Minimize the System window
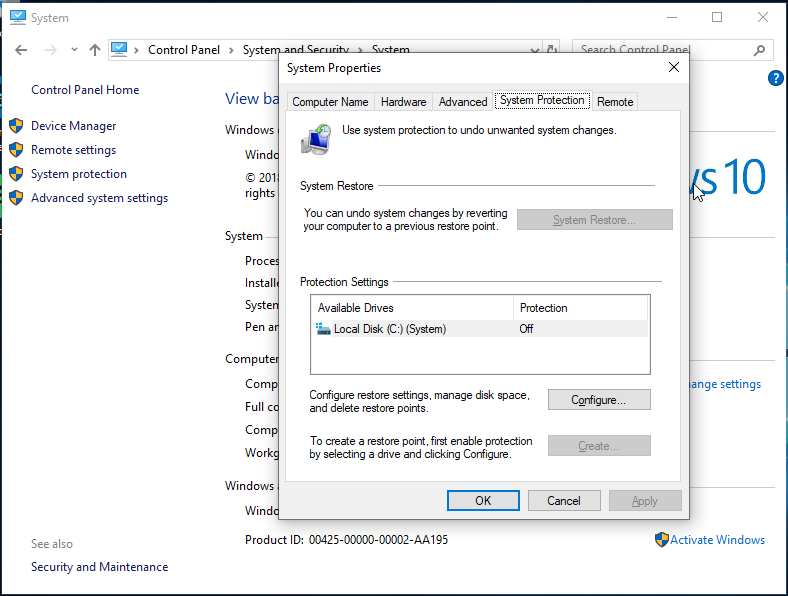 point(672,18)
